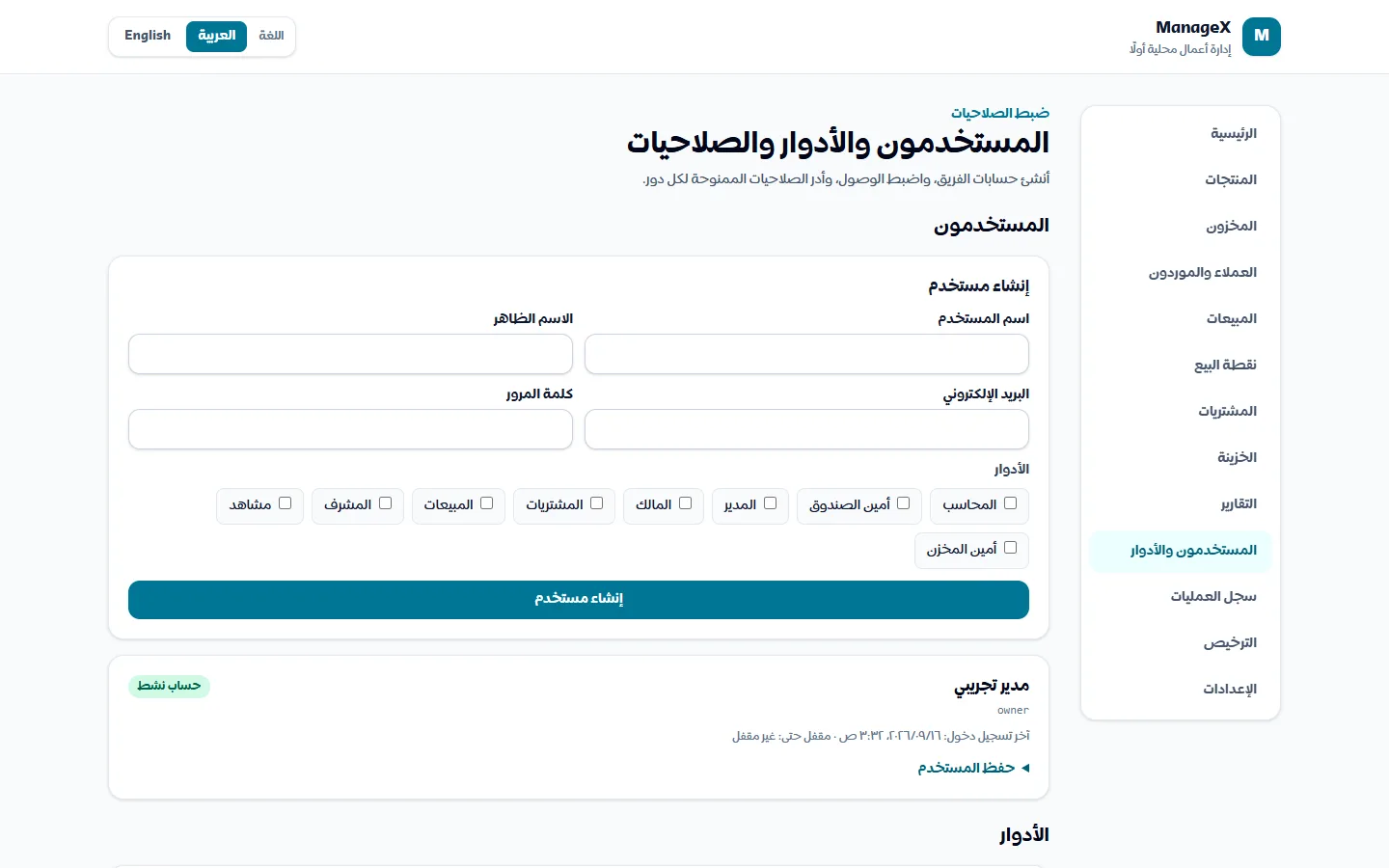Click the حساب نشط status badge
The height and width of the screenshot is (868, 1389).
coord(169,686)
